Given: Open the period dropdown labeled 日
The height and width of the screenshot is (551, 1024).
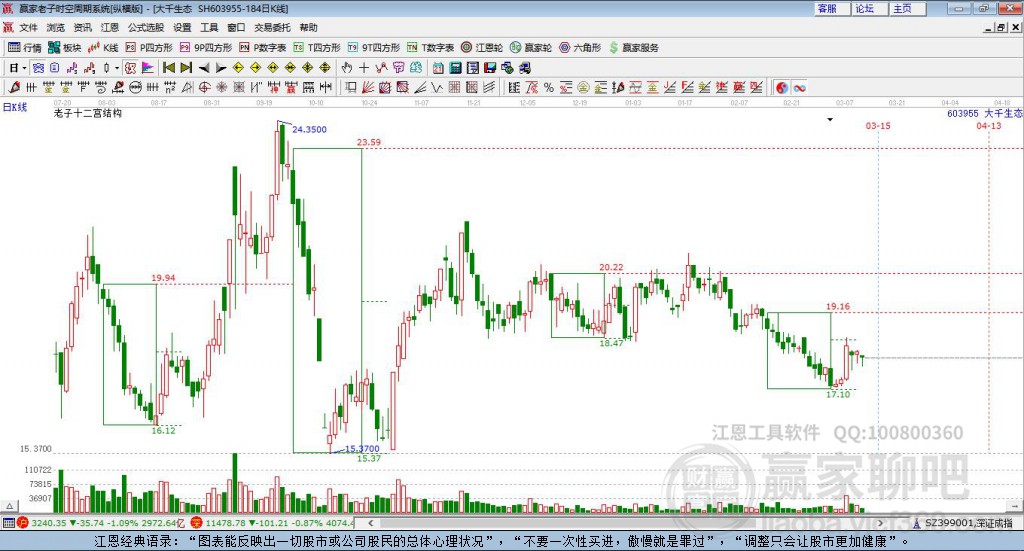Looking at the screenshot, I should point(17,68).
